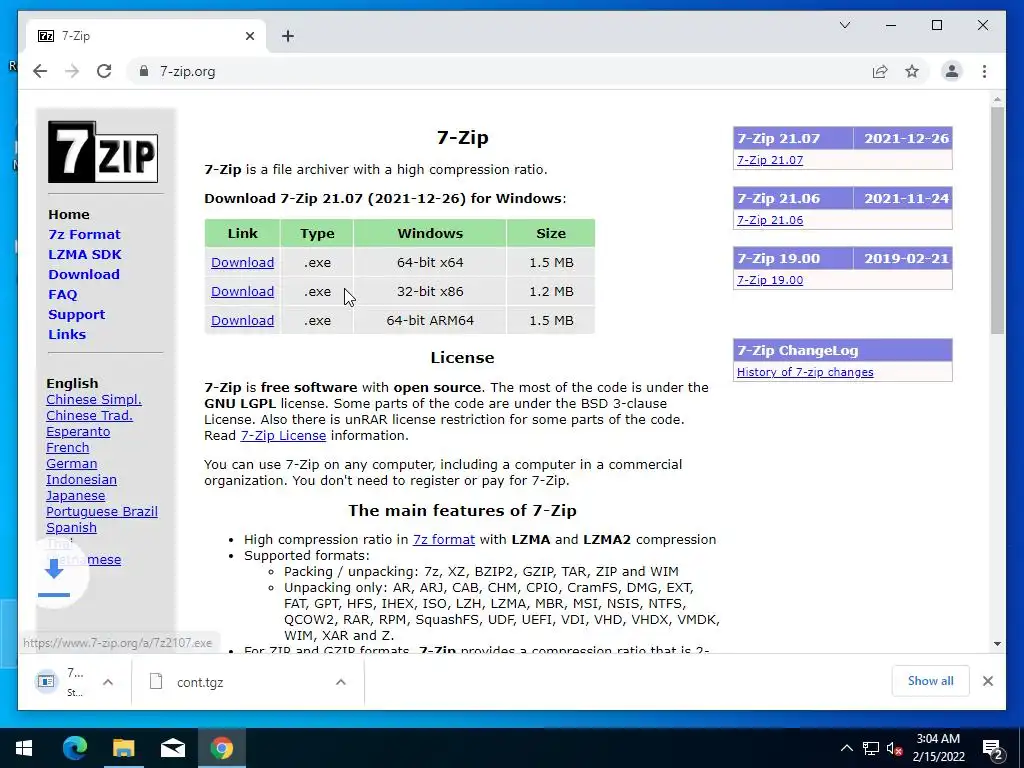Screen dimensions: 1024x768
Task: Open the 7z Format sidebar link
Action: pos(84,234)
